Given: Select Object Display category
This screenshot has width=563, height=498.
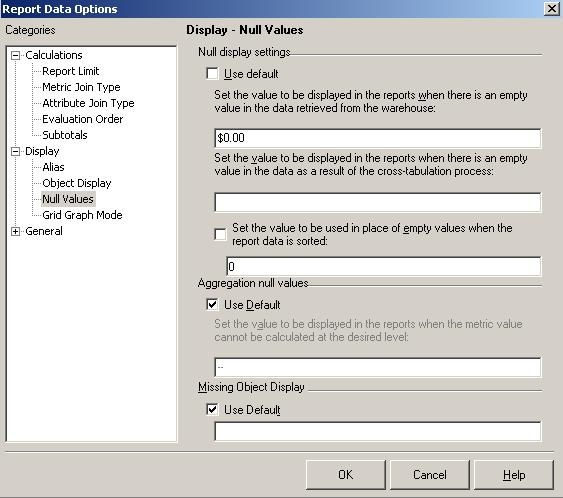Looking at the screenshot, I should [77, 183].
